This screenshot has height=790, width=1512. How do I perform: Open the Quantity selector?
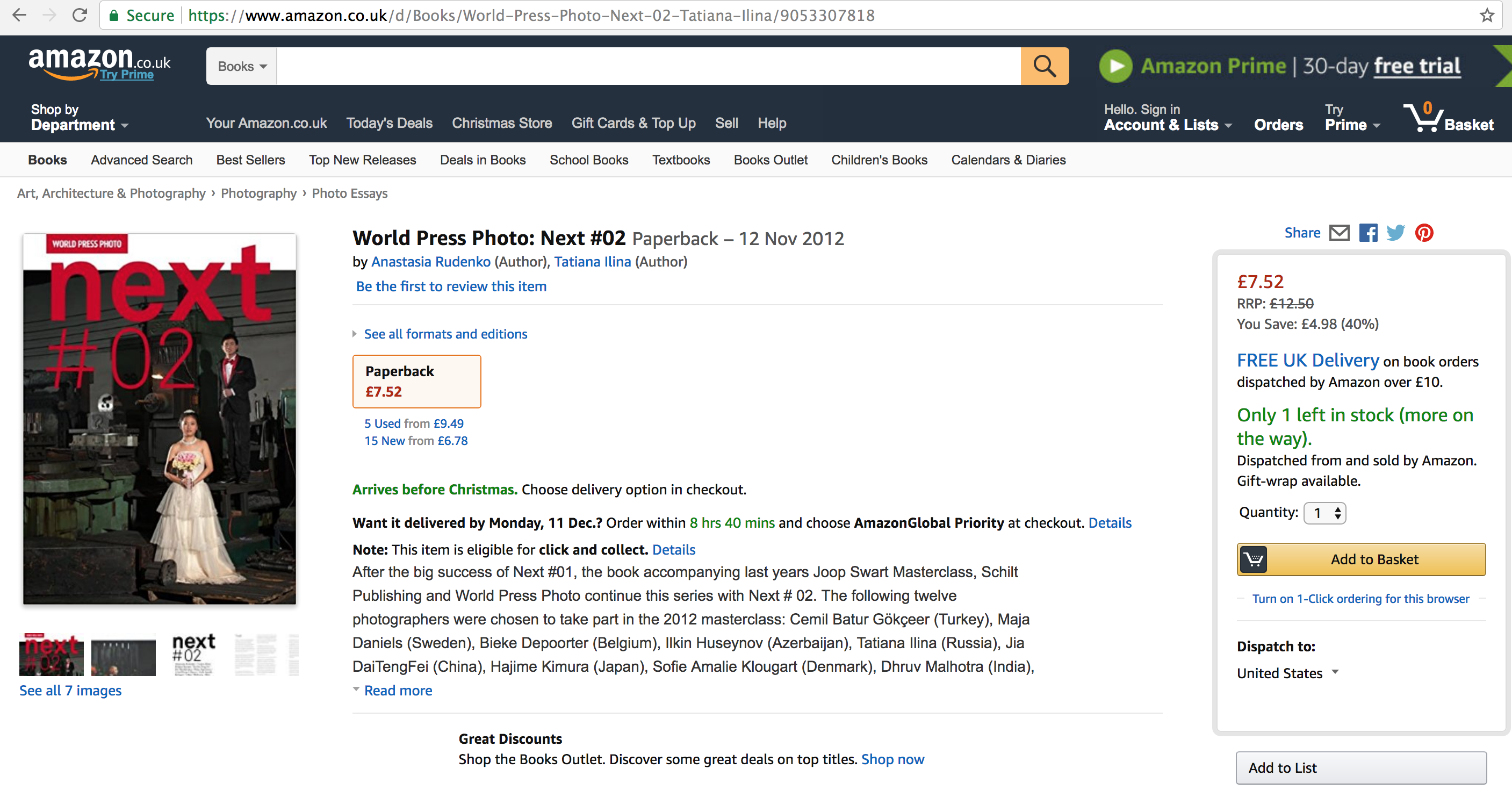point(1324,513)
